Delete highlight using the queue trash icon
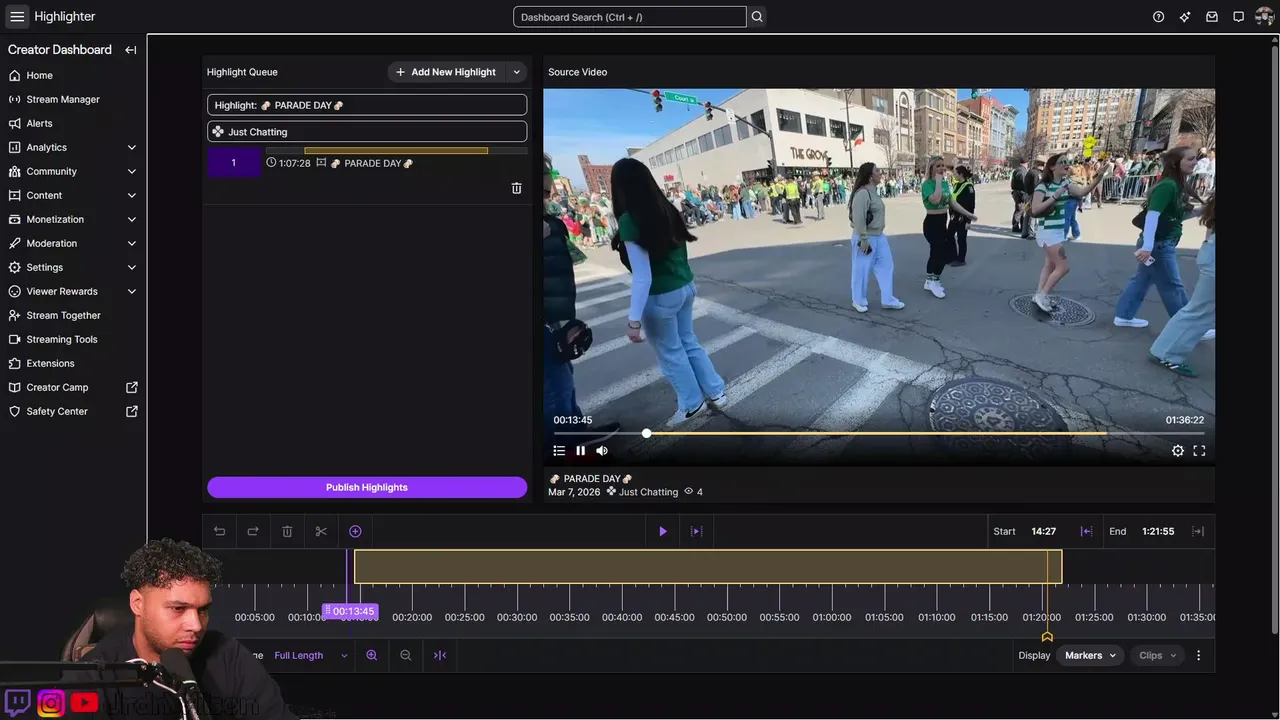Image resolution: width=1280 pixels, height=720 pixels. pos(516,188)
